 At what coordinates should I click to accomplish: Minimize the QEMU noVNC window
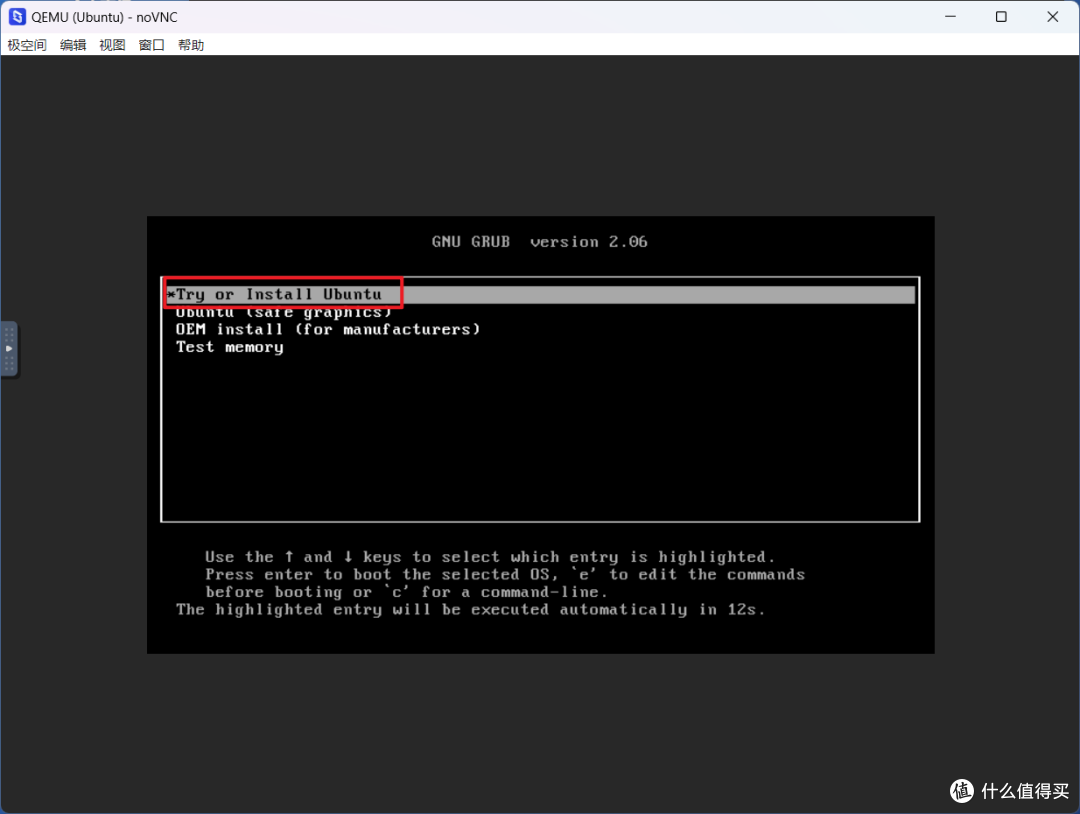(951, 17)
